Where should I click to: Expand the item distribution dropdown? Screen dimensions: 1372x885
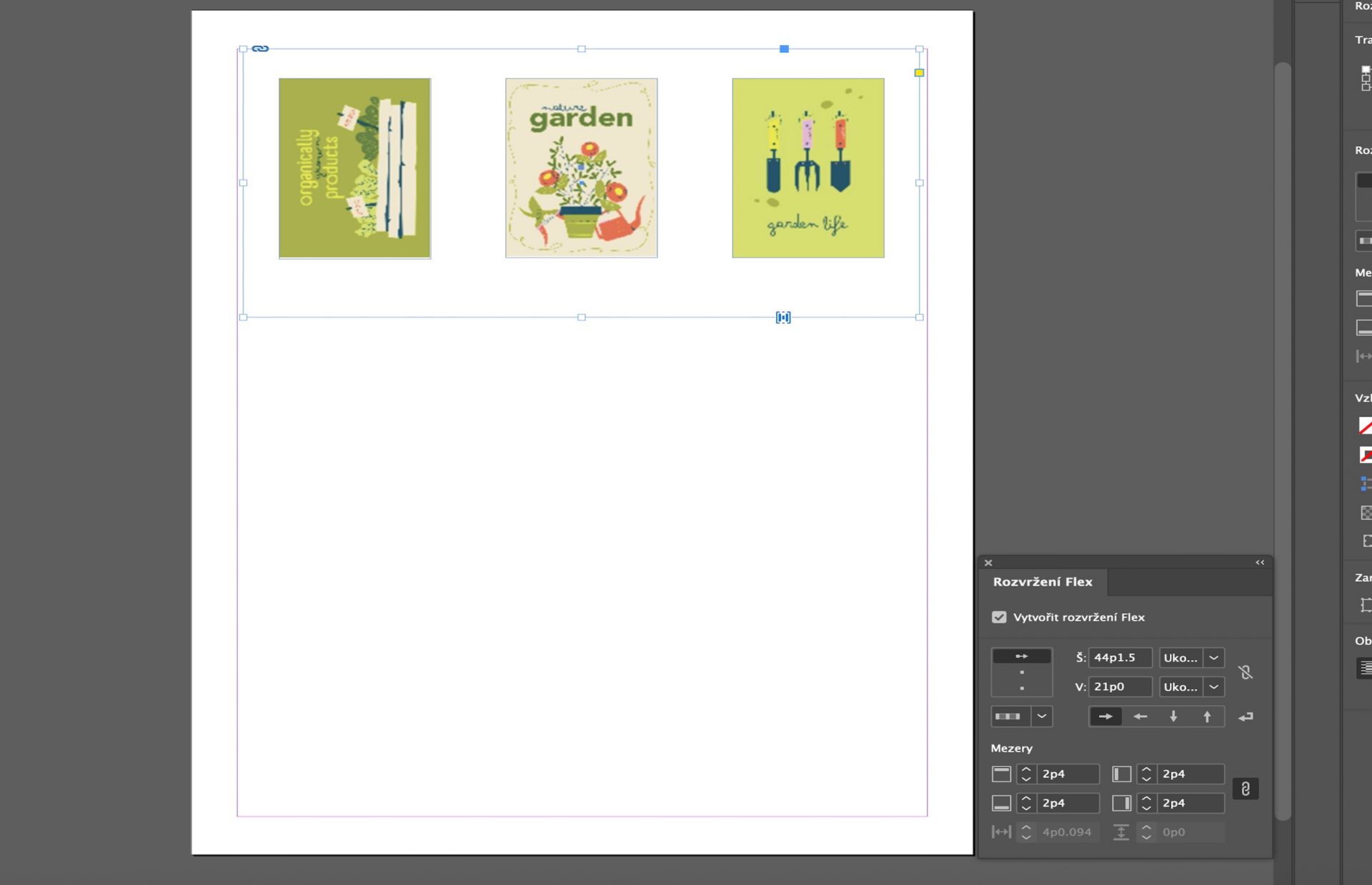click(x=1042, y=716)
